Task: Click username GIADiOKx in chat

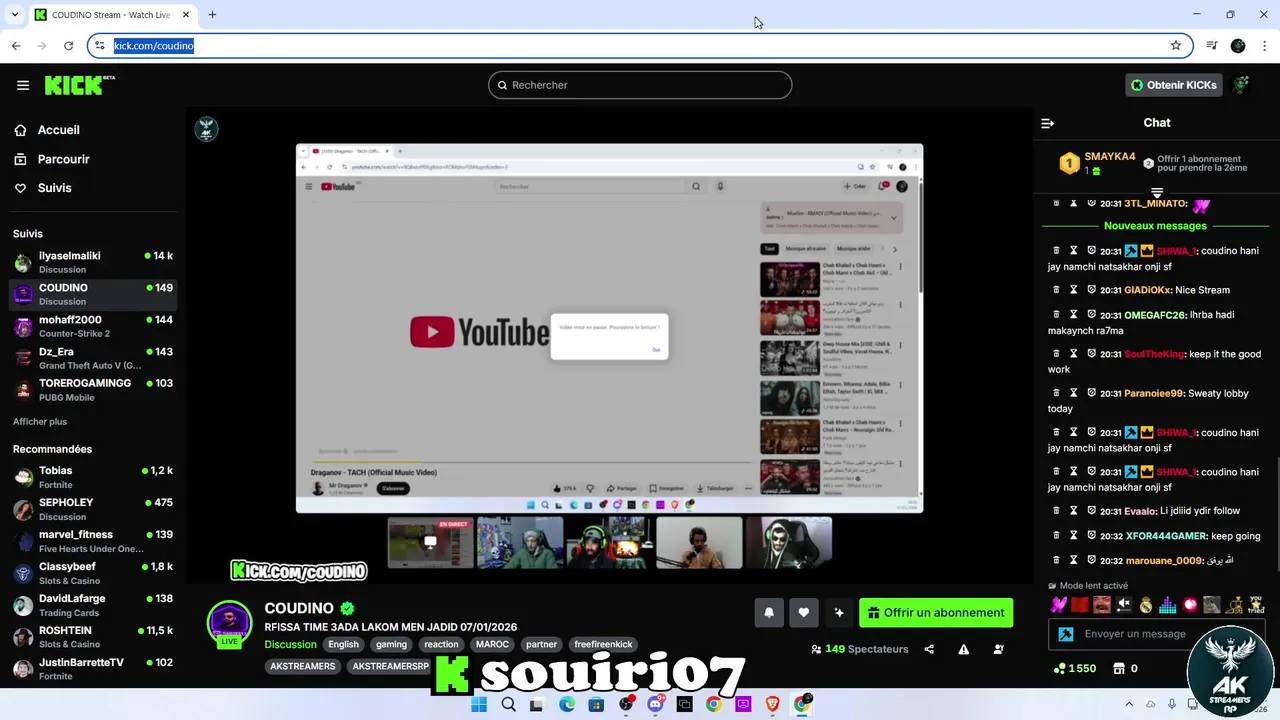Action: pos(1147,290)
